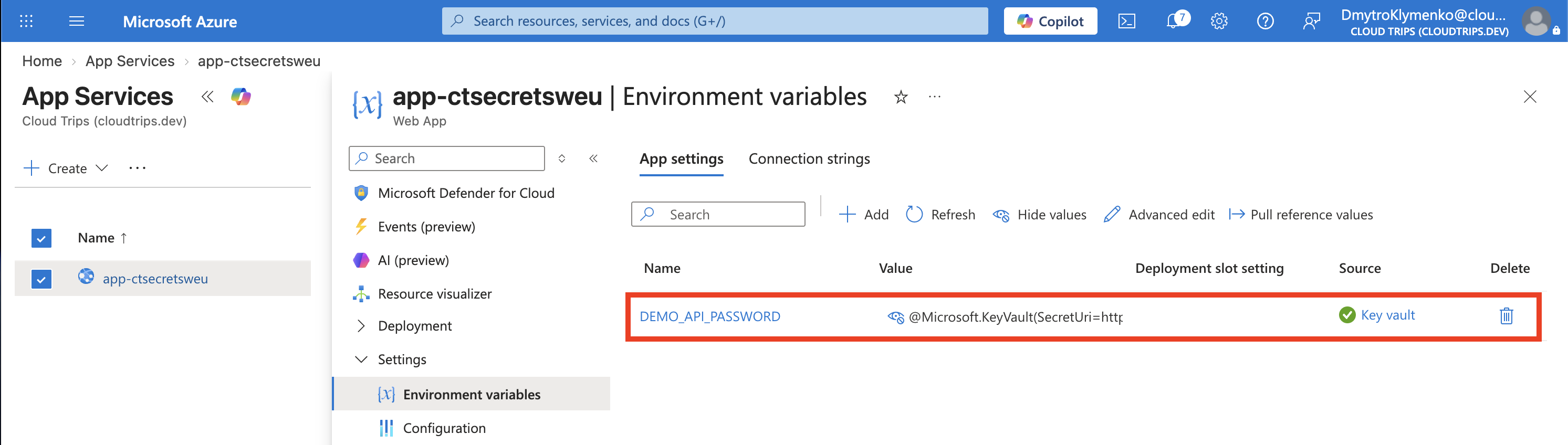Click the green Key vault status checkmark

pos(1347,315)
